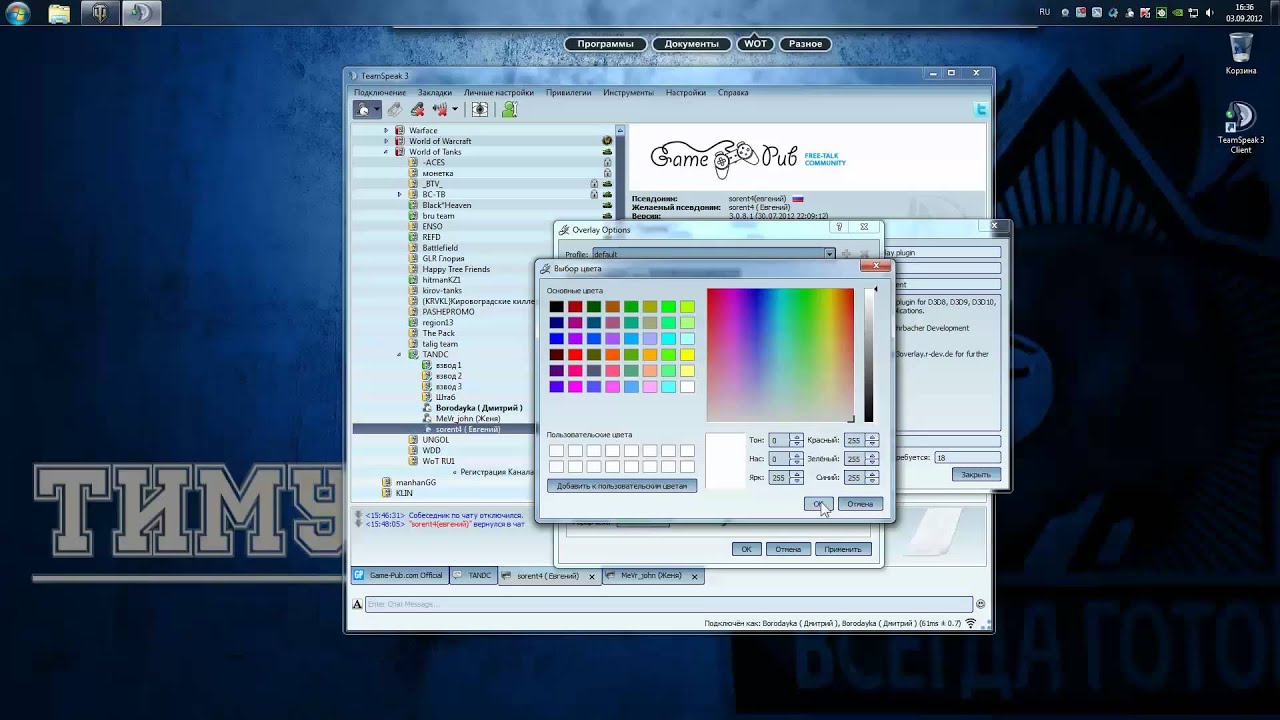Select the yellow basic color swatch

pyautogui.click(x=687, y=355)
